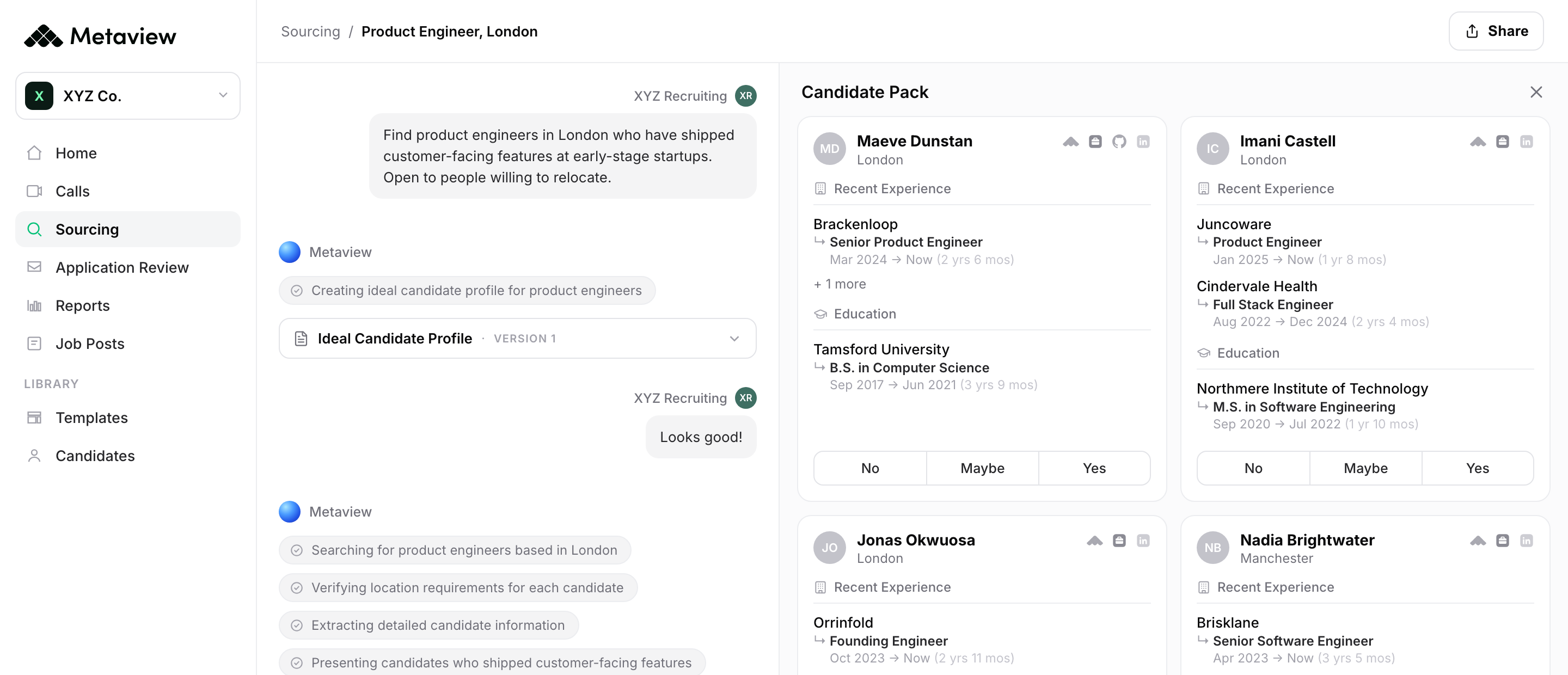Expand the Ideal Candidate Profile chevron
Image resolution: width=1568 pixels, height=675 pixels.
[734, 339]
